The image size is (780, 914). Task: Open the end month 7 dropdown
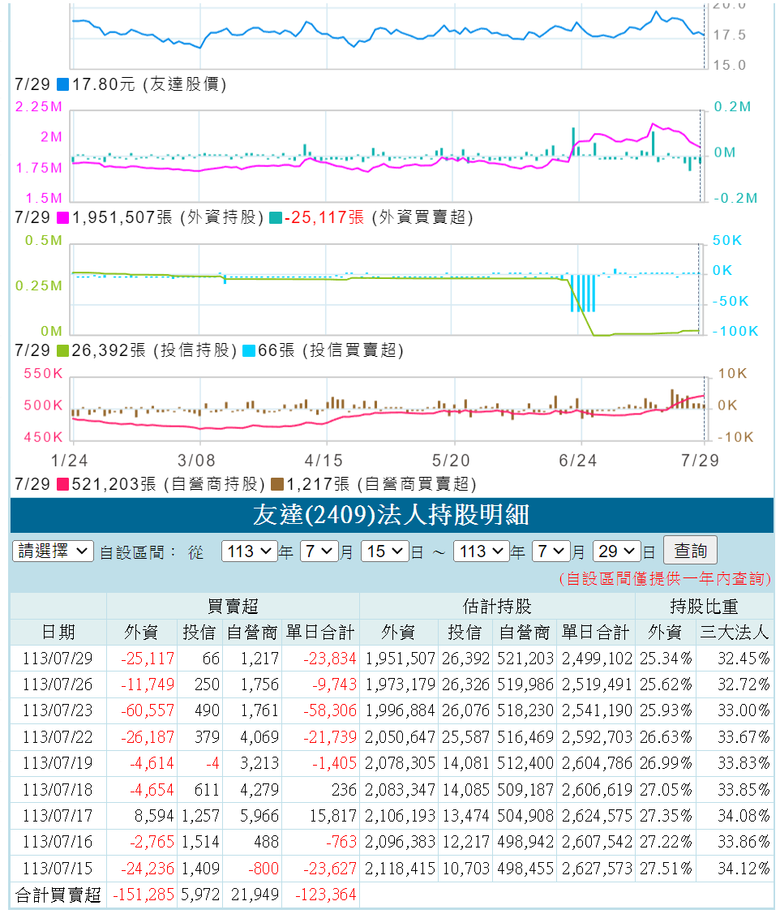pos(551,551)
